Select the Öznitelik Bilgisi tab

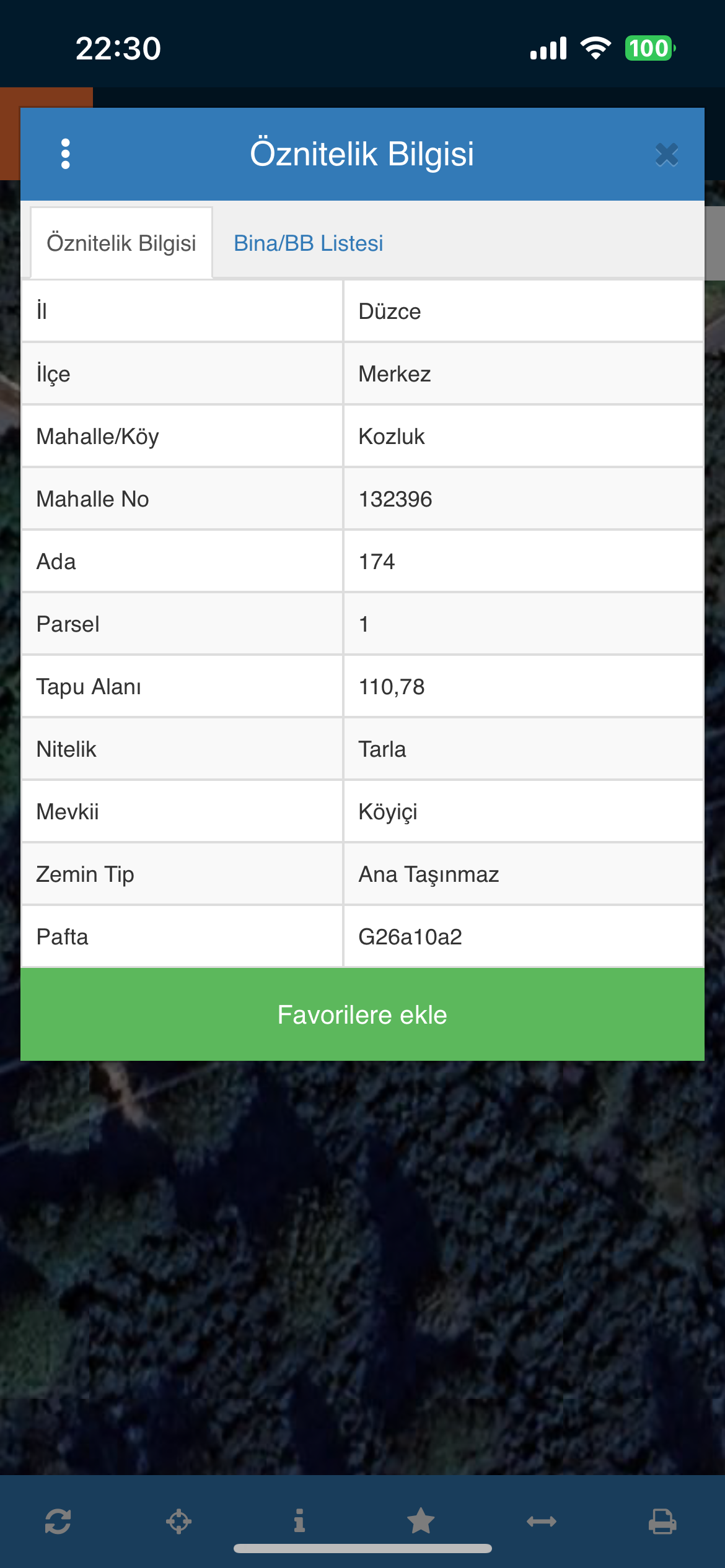click(x=121, y=243)
